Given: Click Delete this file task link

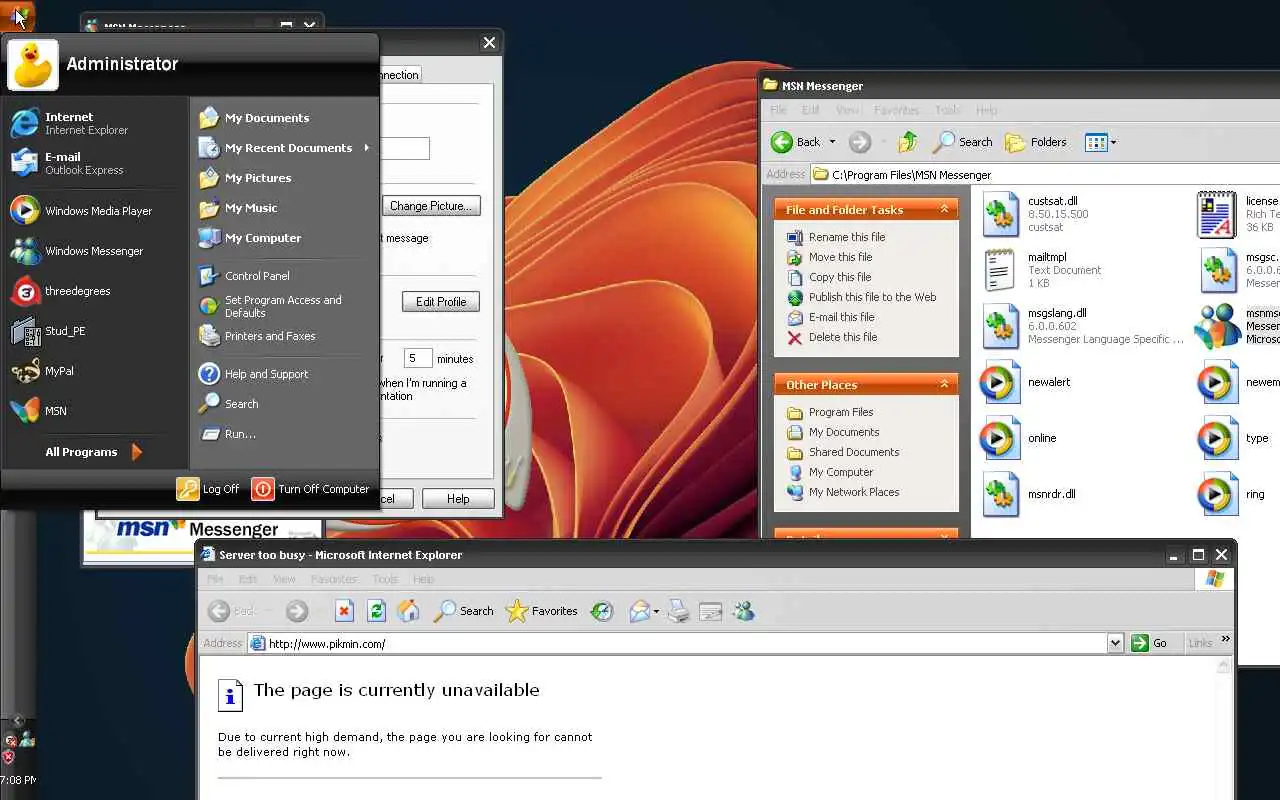Looking at the screenshot, I should [x=832, y=338].
